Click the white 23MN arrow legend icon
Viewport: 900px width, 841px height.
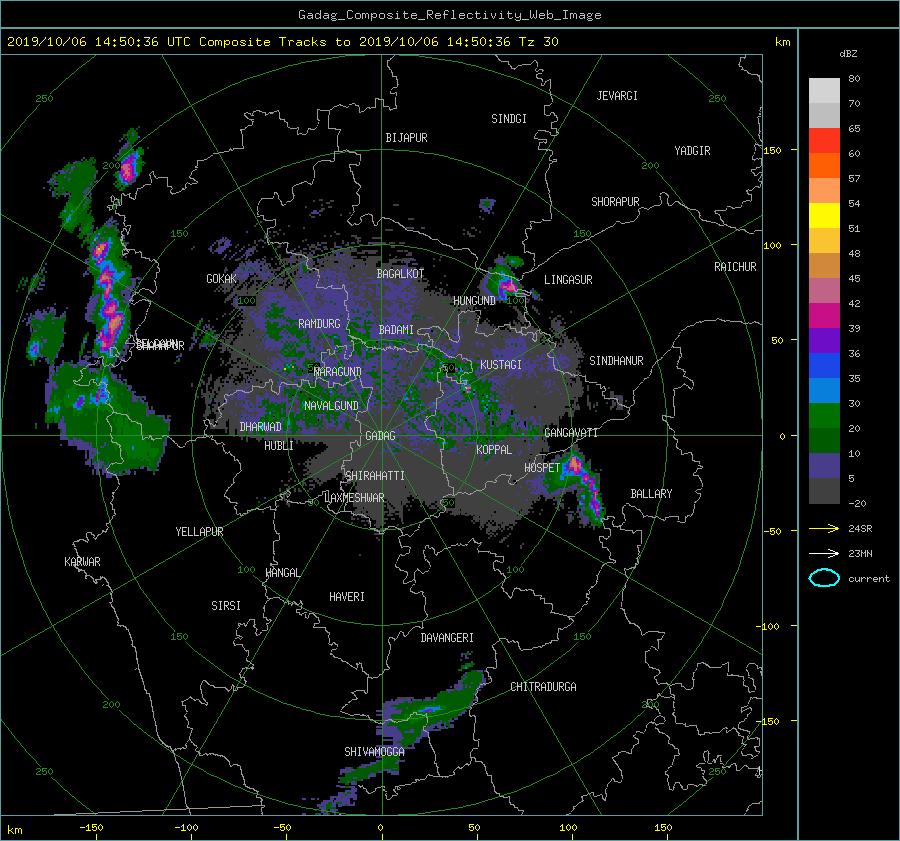click(x=824, y=553)
